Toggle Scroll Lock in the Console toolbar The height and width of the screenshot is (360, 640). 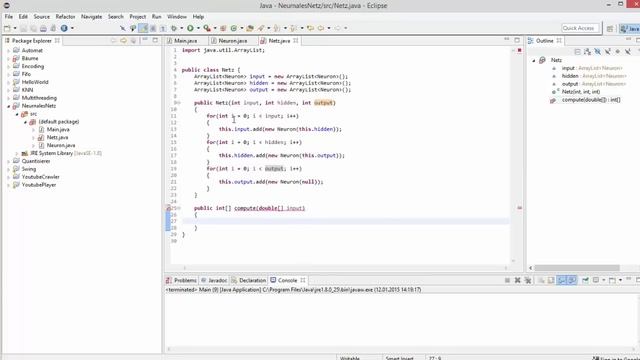point(551,280)
